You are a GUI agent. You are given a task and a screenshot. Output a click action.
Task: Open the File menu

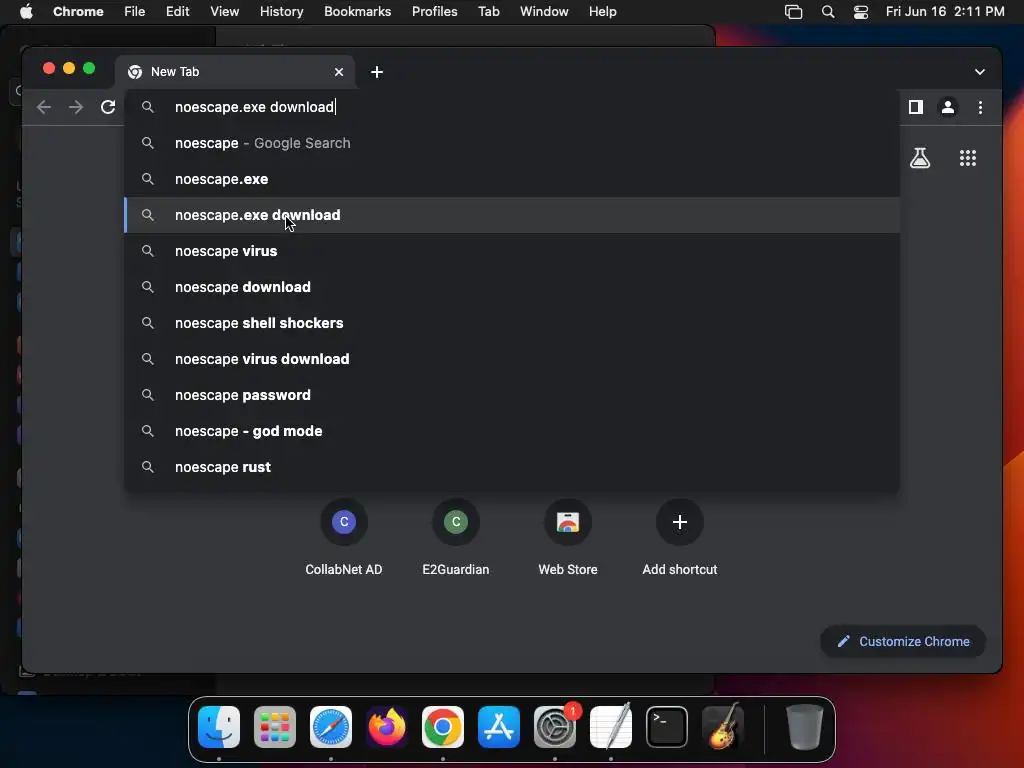tap(135, 11)
